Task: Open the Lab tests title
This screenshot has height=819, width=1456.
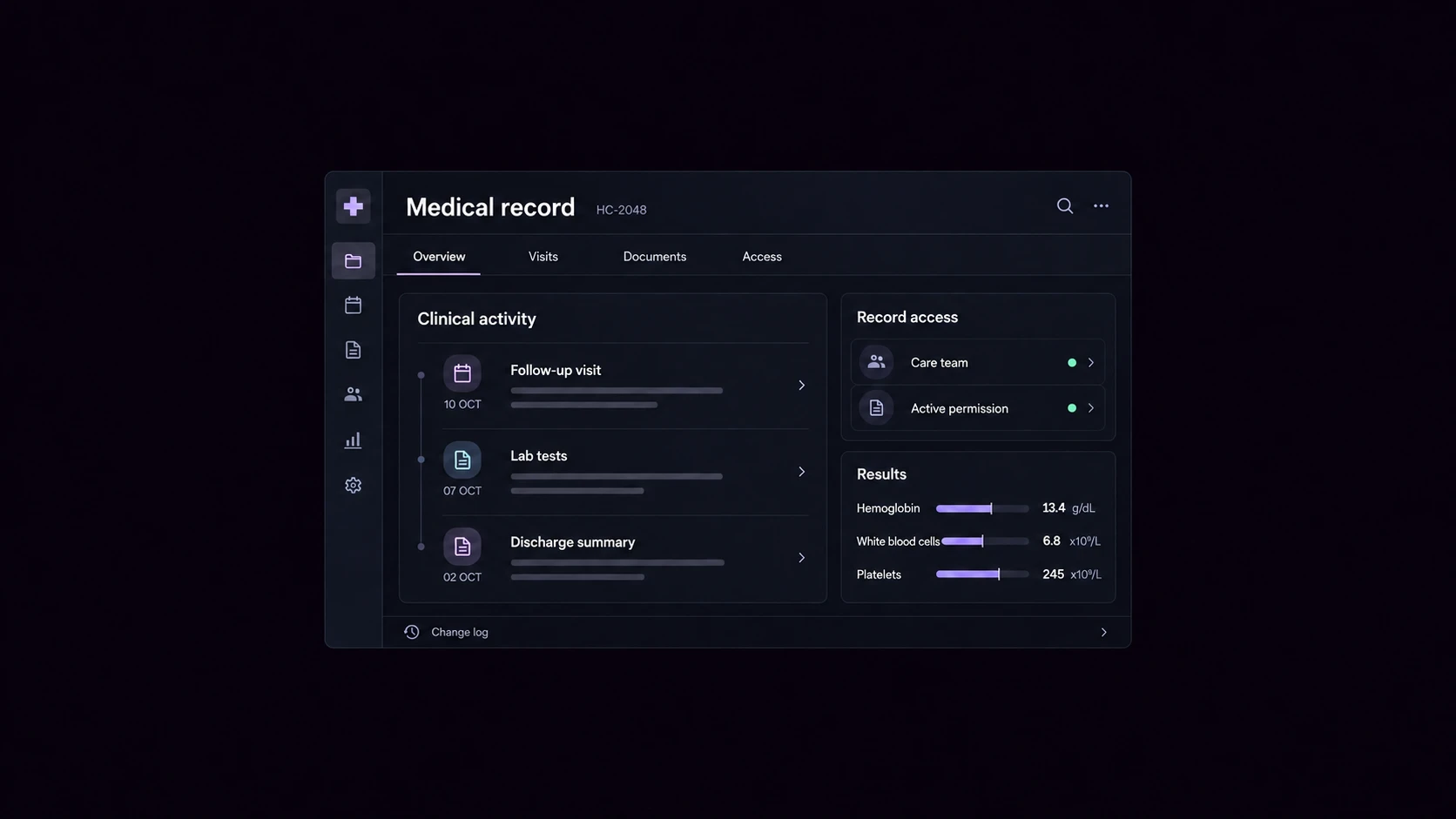Action: (x=539, y=456)
